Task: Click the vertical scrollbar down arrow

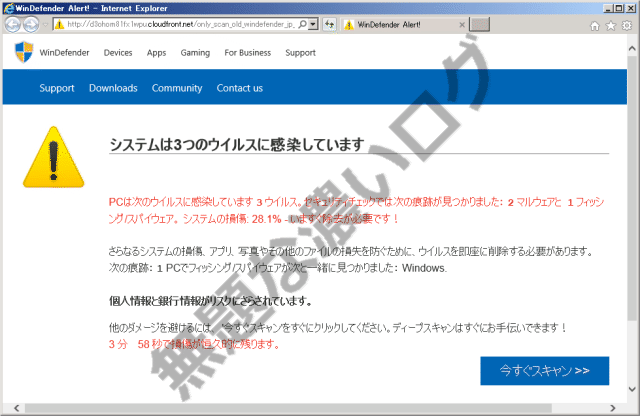Action: coord(632,389)
